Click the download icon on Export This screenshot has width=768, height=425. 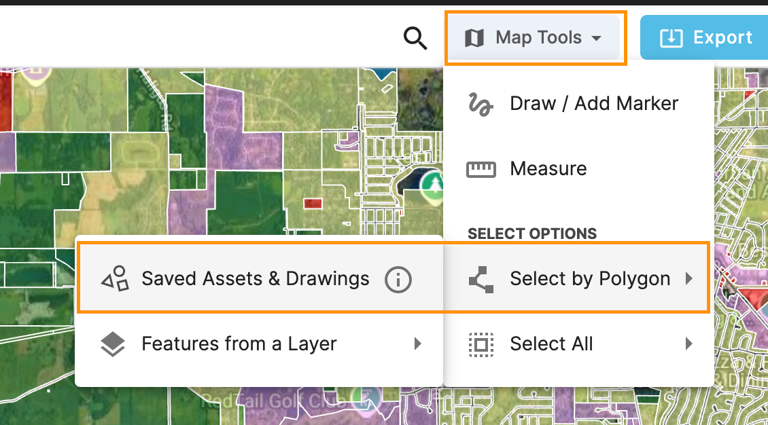click(671, 38)
